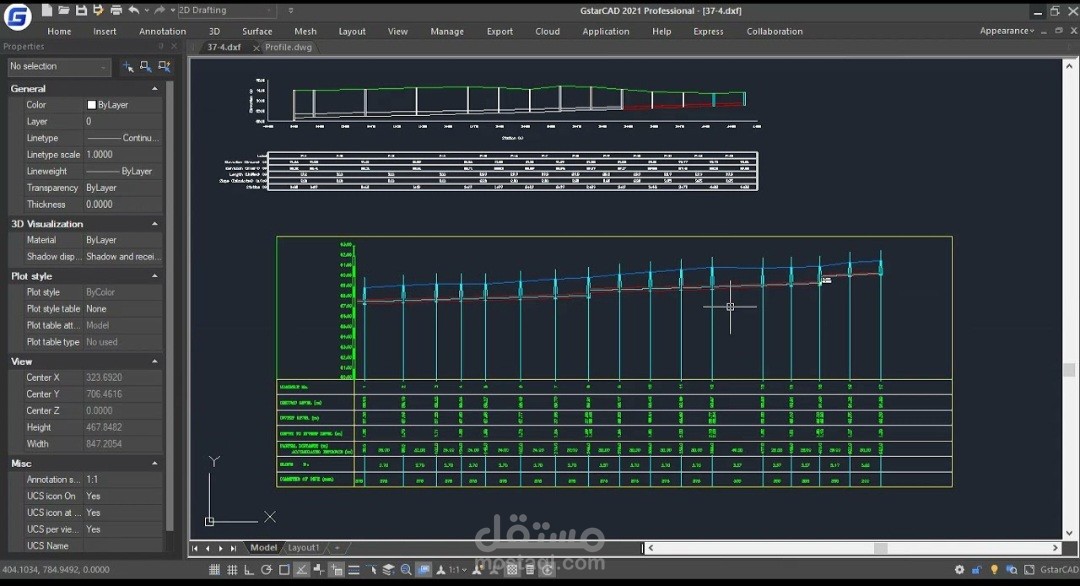Switch to the Layout1 tab

[304, 547]
